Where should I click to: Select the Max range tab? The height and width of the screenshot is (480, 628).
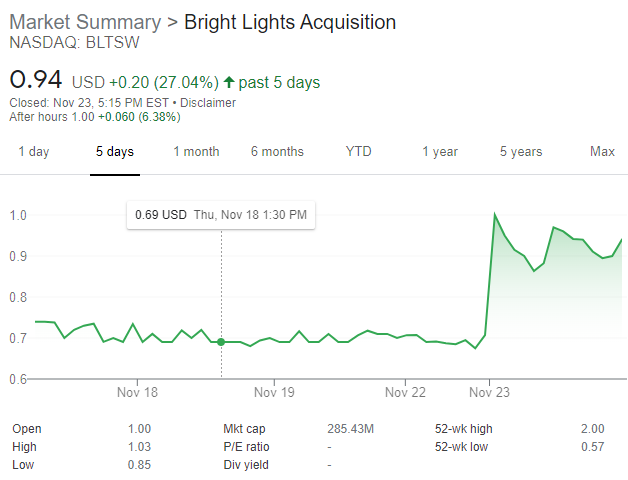coord(602,151)
